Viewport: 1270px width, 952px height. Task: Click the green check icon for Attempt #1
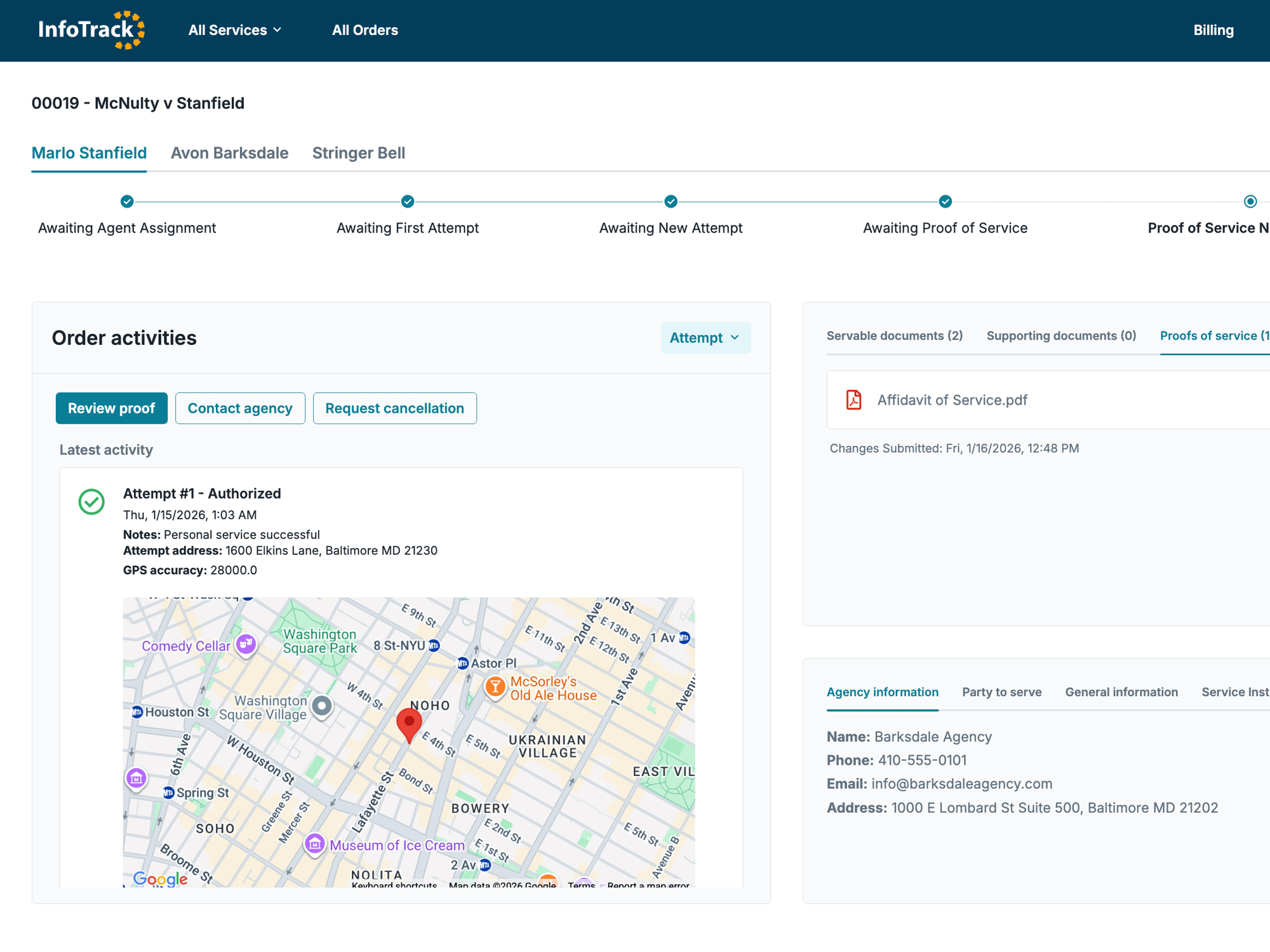(91, 502)
